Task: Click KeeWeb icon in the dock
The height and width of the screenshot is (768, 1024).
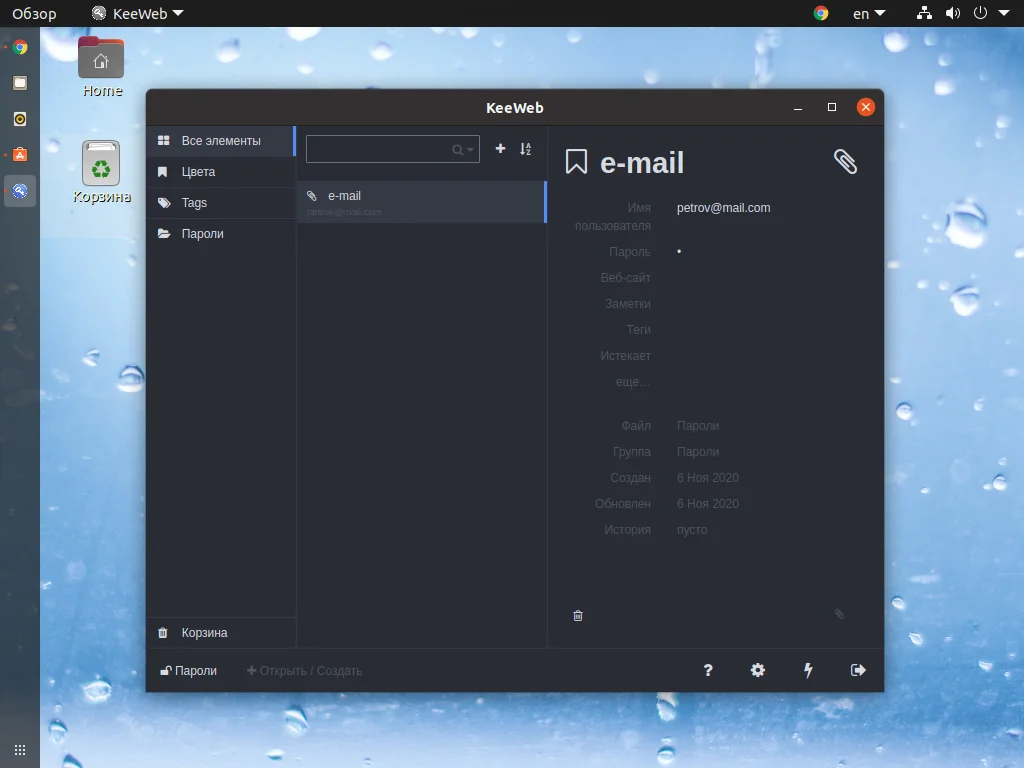Action: (20, 191)
